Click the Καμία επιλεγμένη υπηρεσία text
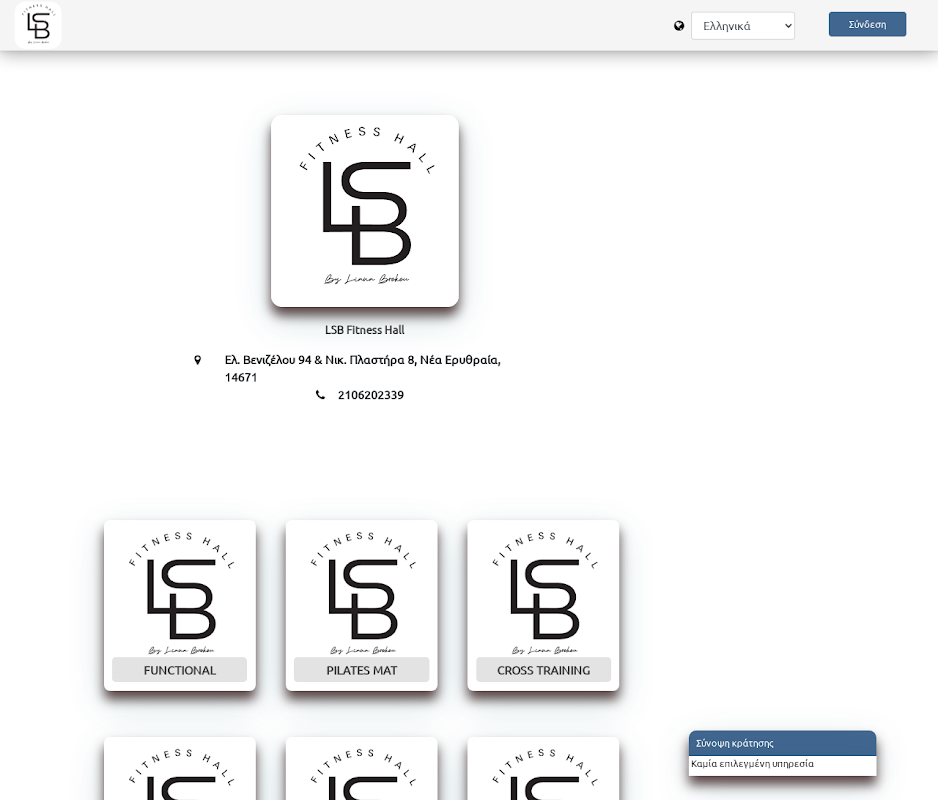Screen dimensions: 938x800 click(753, 764)
